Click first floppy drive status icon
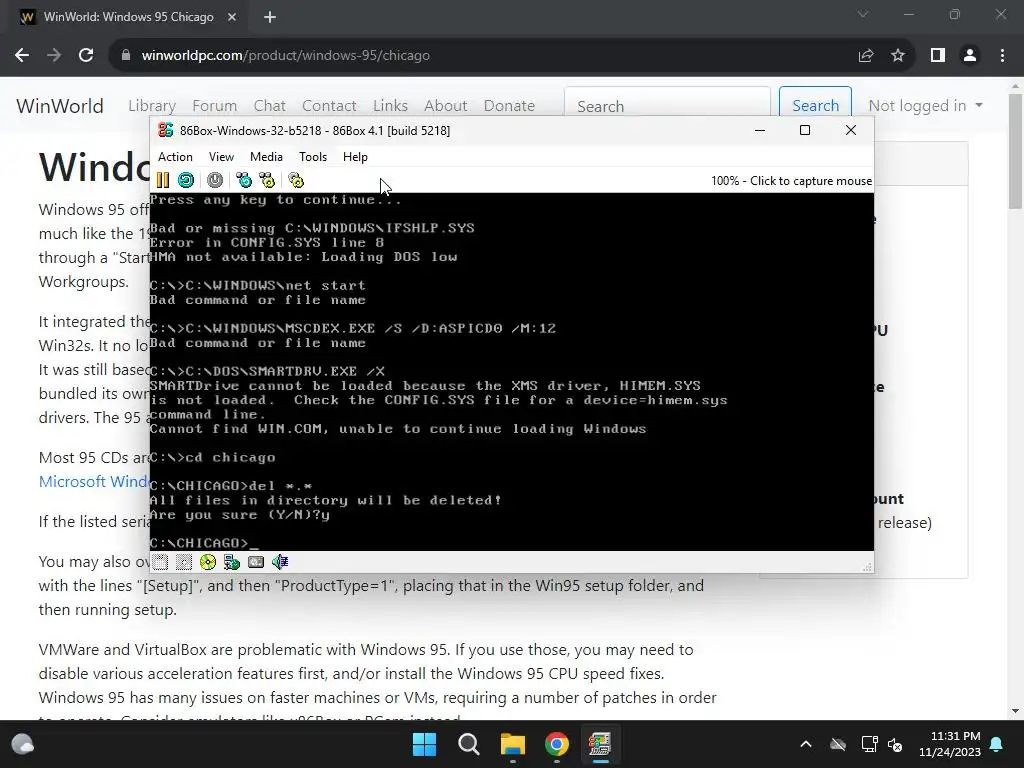This screenshot has width=1024, height=768. click(x=161, y=562)
